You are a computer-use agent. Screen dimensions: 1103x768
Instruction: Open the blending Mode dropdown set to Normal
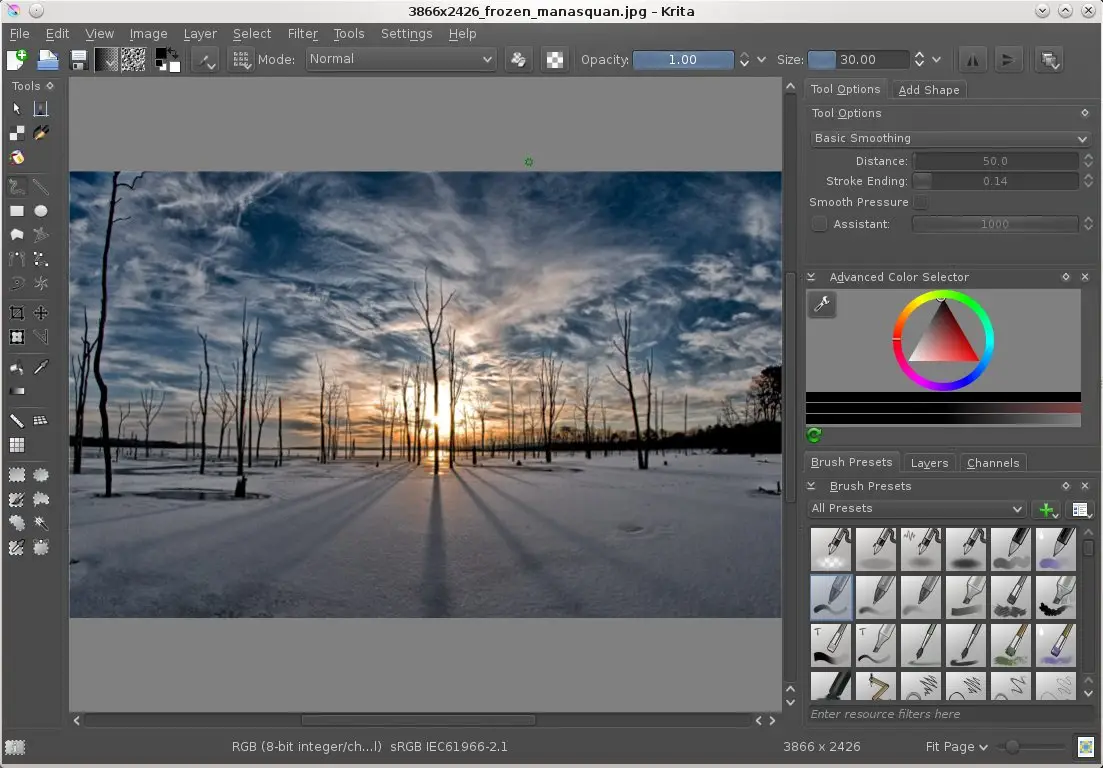click(x=401, y=59)
